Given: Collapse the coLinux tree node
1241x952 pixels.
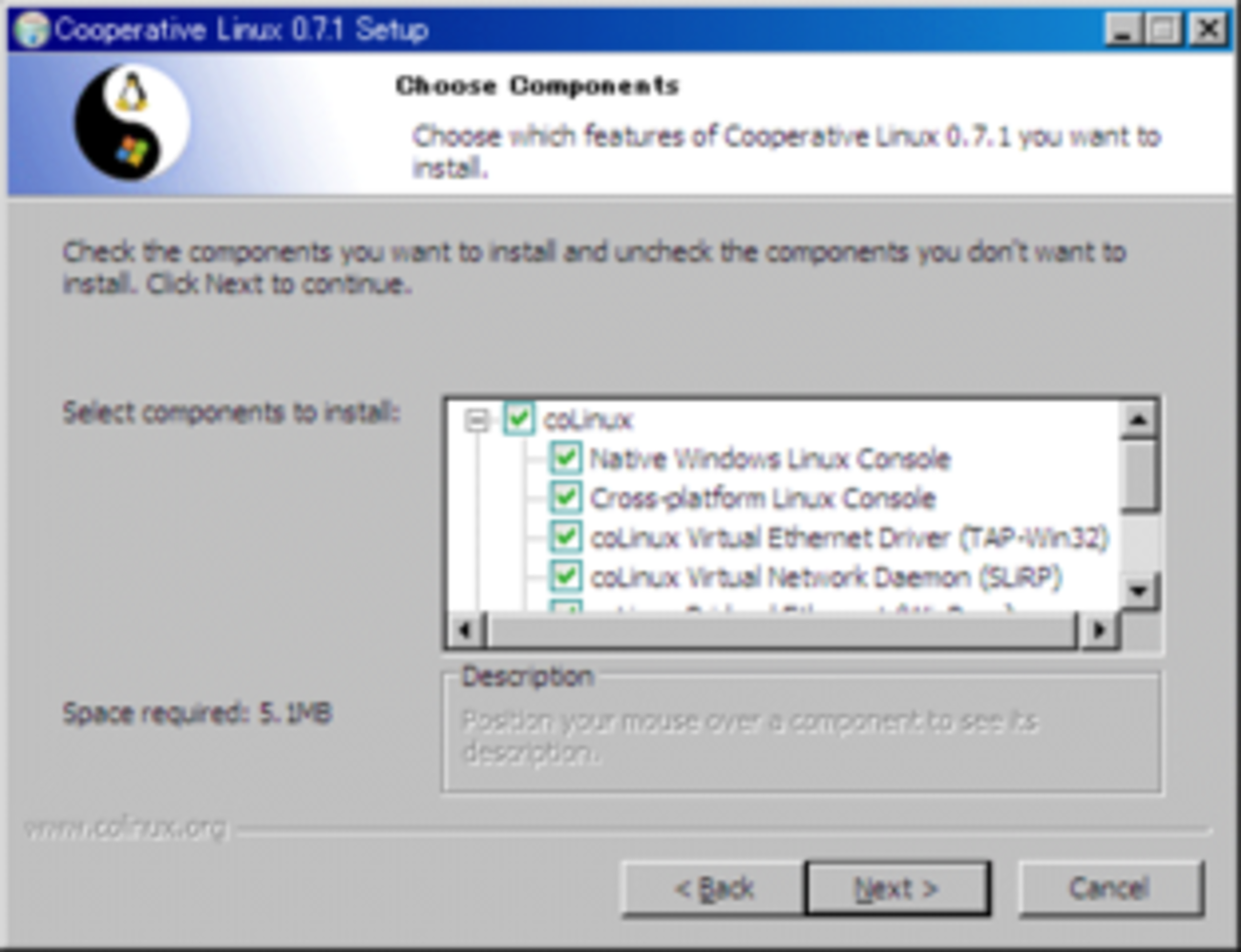Looking at the screenshot, I should pos(476,419).
